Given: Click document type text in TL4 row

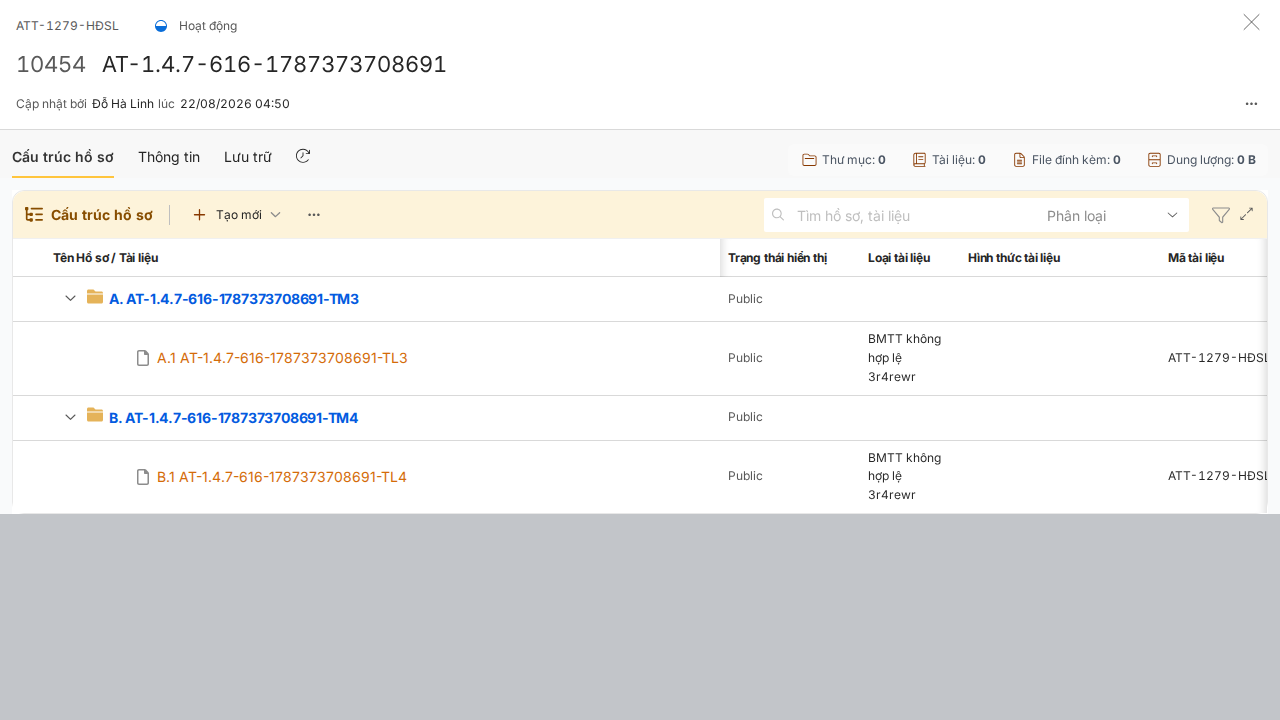Looking at the screenshot, I should click(x=904, y=476).
